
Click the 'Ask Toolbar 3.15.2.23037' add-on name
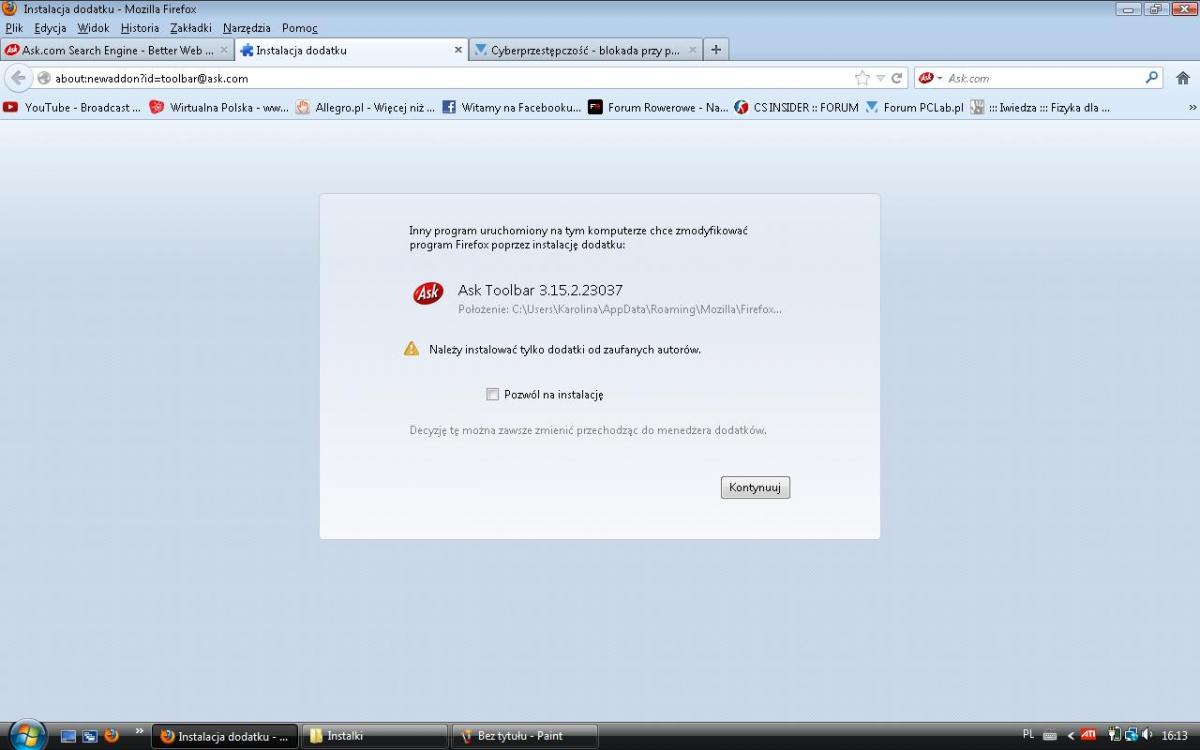point(540,290)
